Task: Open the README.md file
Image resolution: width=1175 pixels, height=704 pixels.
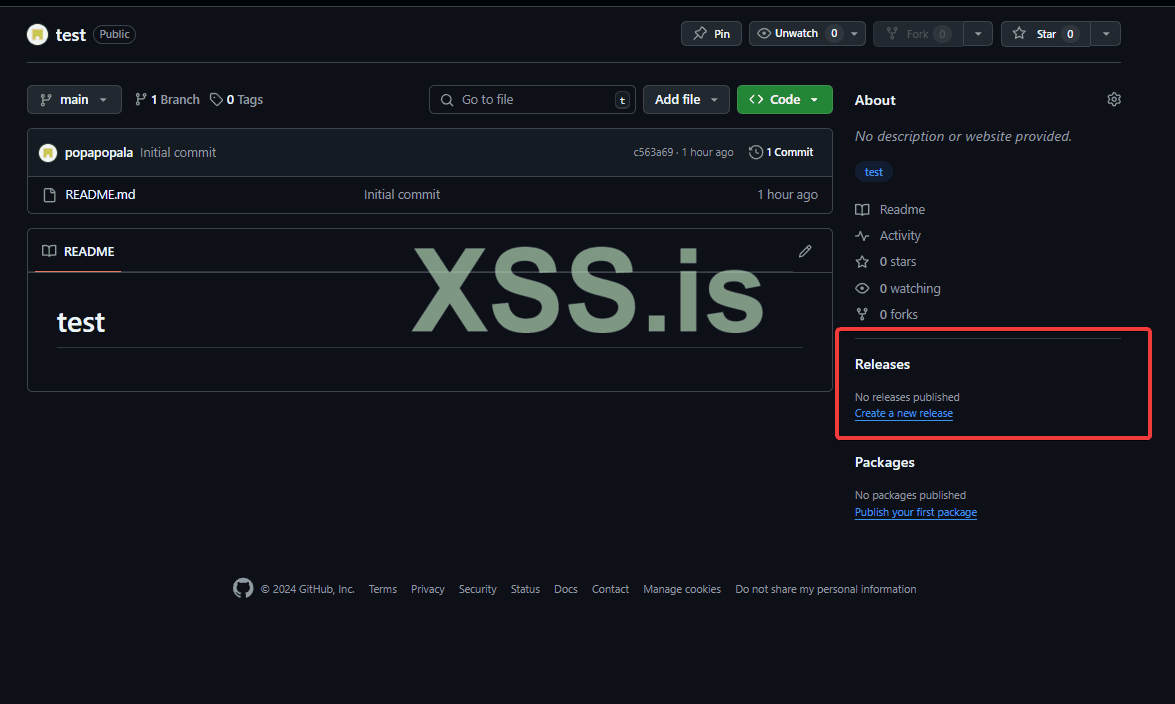Action: tap(100, 194)
